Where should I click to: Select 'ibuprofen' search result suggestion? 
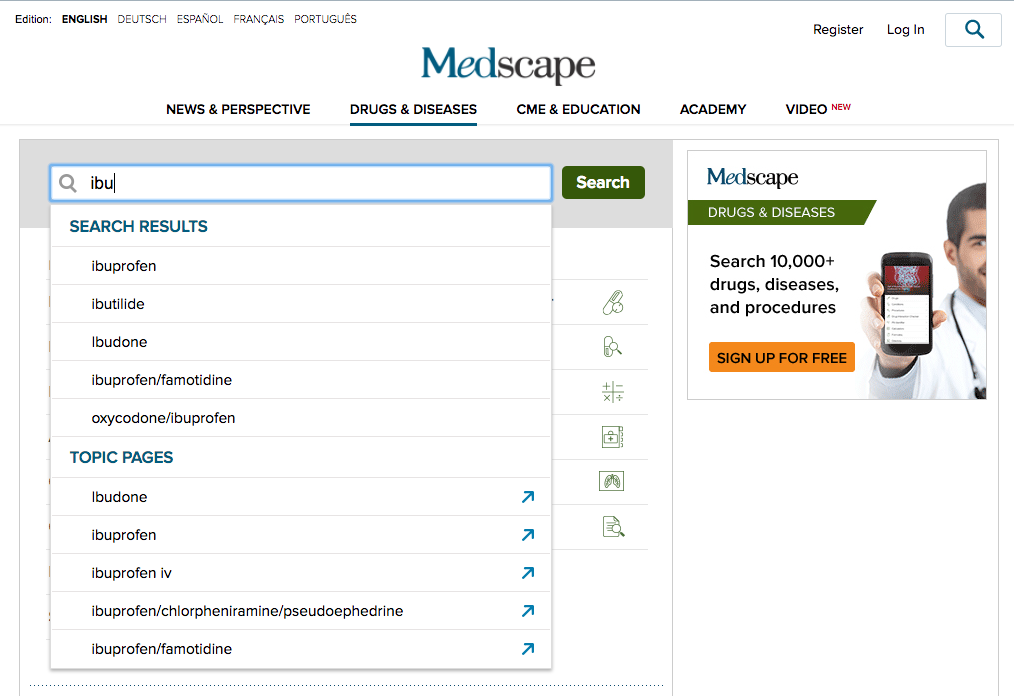(x=301, y=266)
